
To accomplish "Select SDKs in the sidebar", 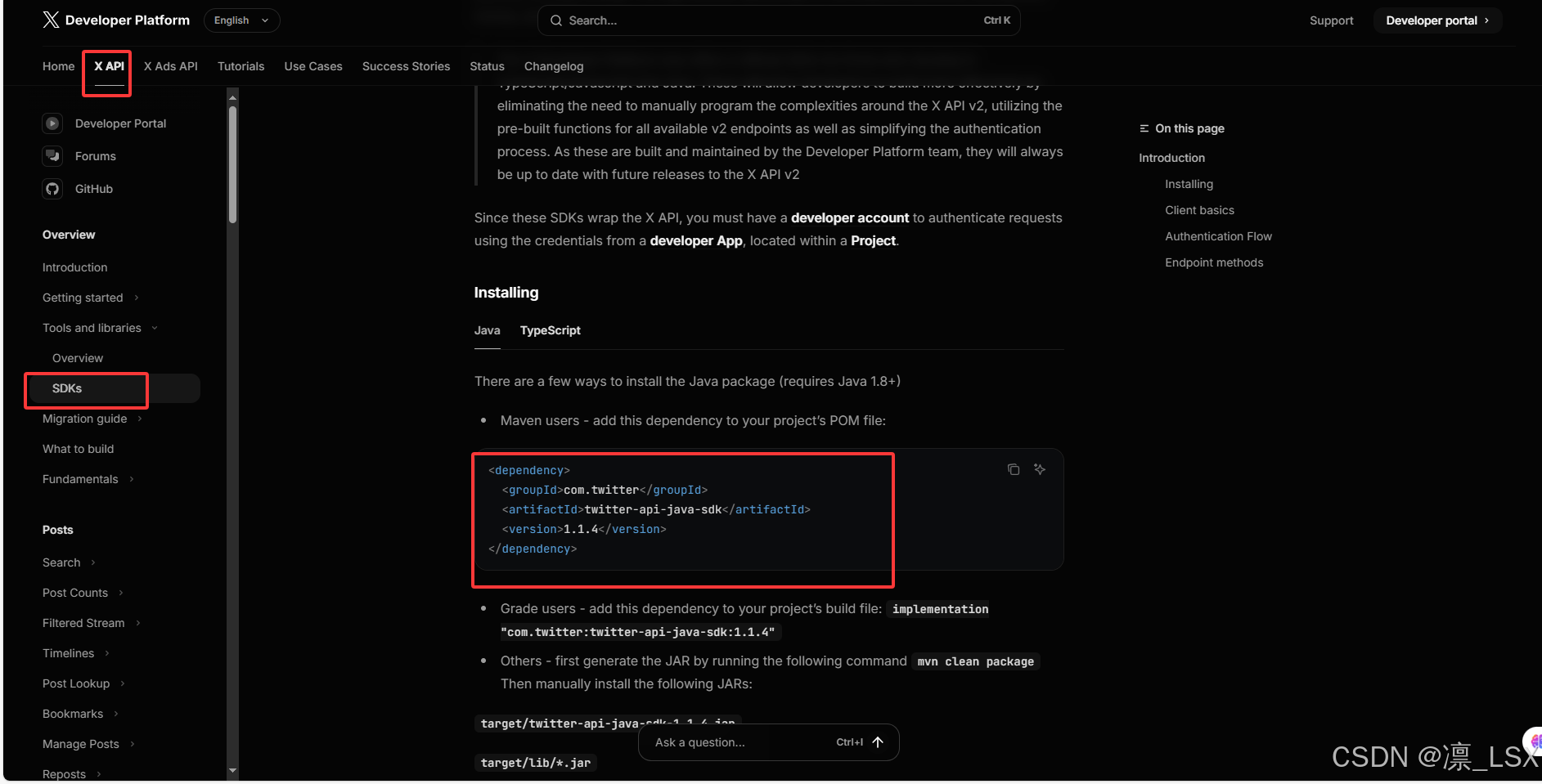I will pos(113,388).
